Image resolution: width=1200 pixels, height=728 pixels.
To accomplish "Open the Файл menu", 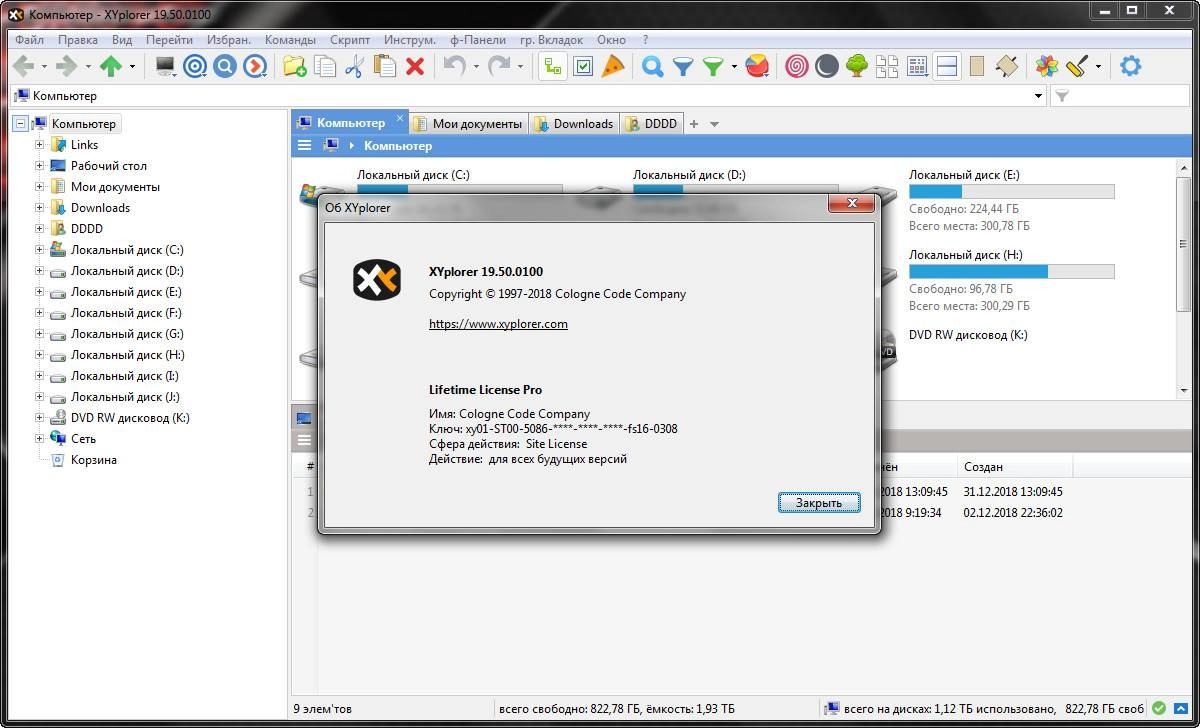I will (30, 40).
